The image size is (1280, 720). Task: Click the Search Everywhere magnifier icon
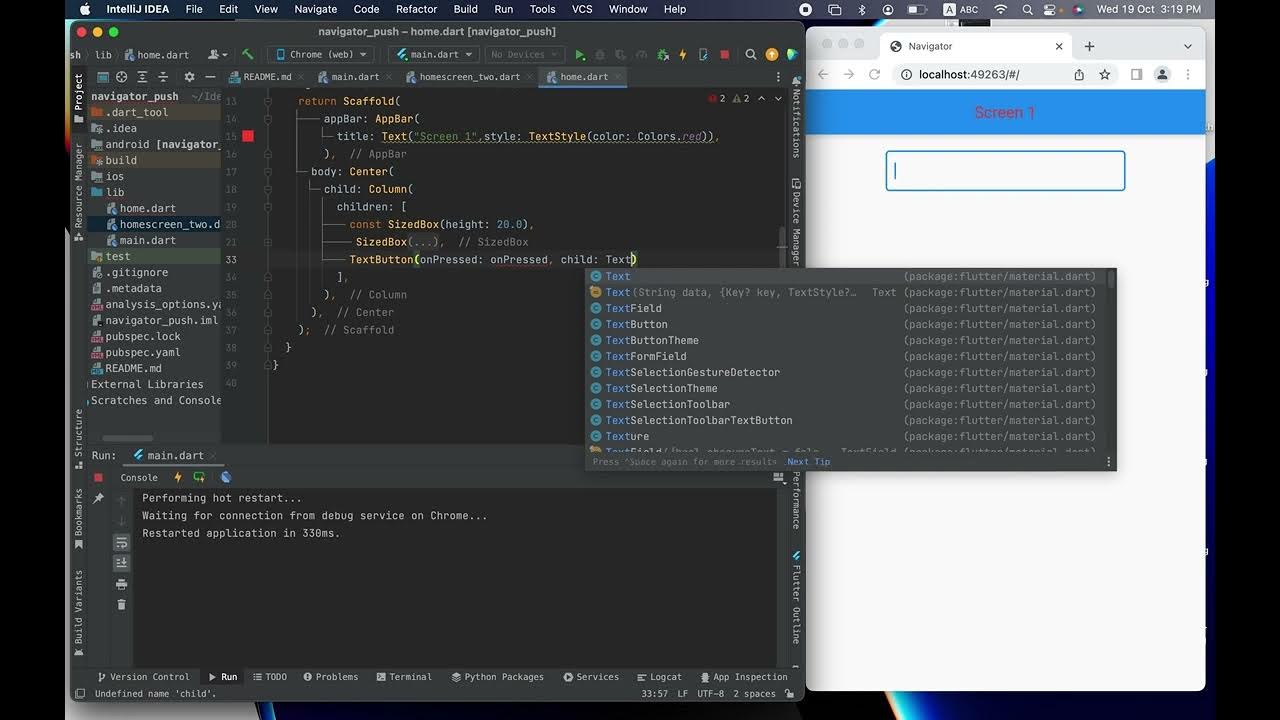(x=751, y=55)
